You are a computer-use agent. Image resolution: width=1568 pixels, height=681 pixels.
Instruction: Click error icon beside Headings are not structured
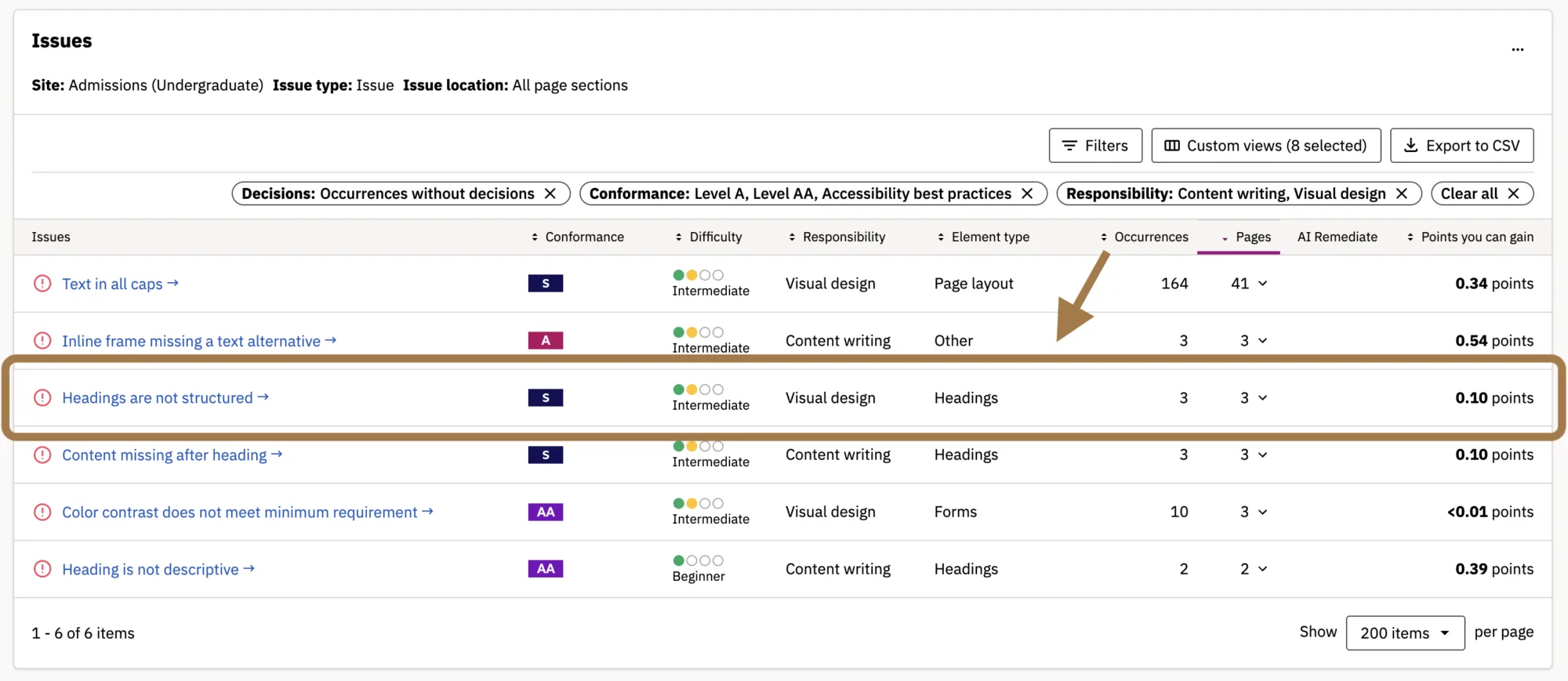point(42,398)
